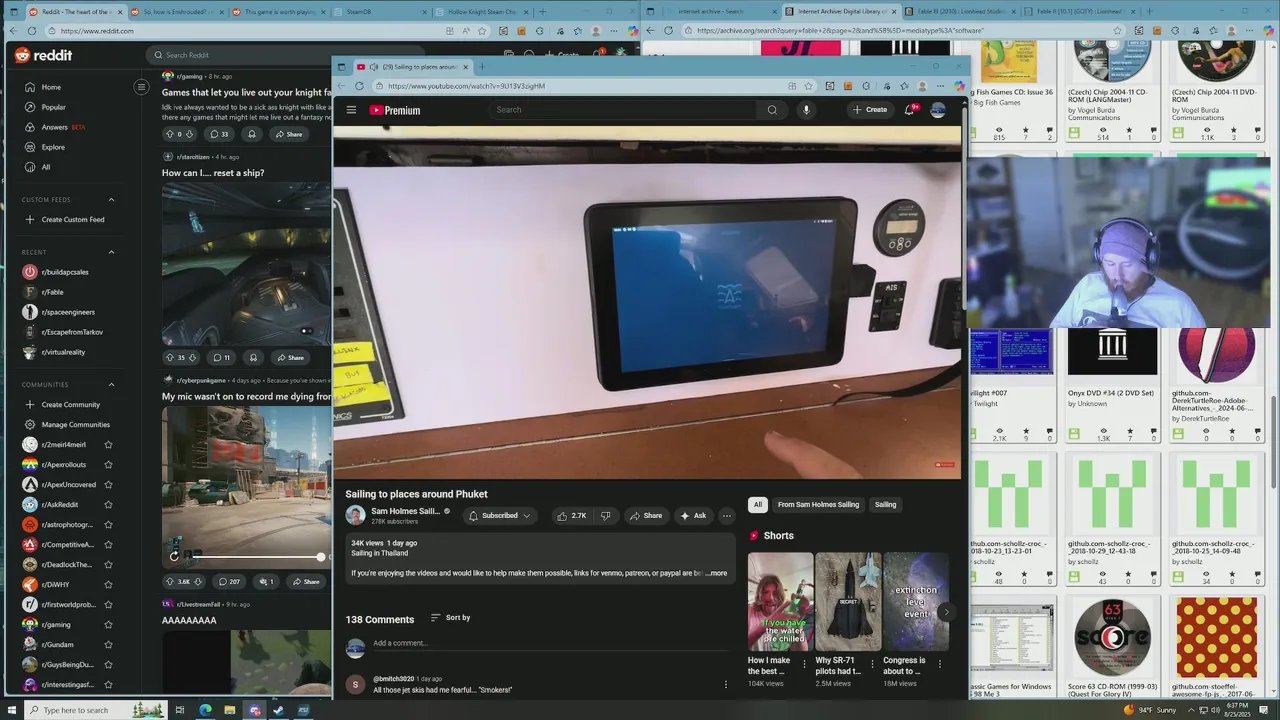Open options for bmitch3020 comment
This screenshot has height=720, width=1280.
click(x=726, y=685)
